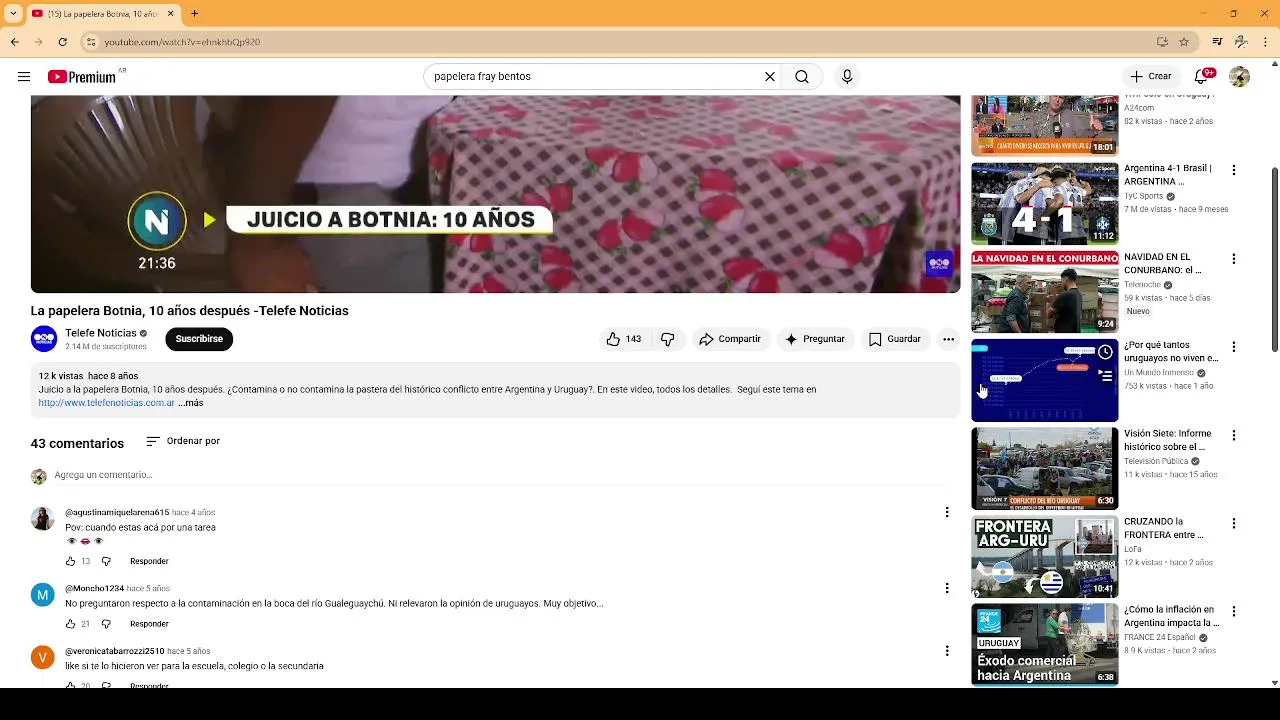Start voice search with microphone
1280x720 pixels.
click(847, 77)
